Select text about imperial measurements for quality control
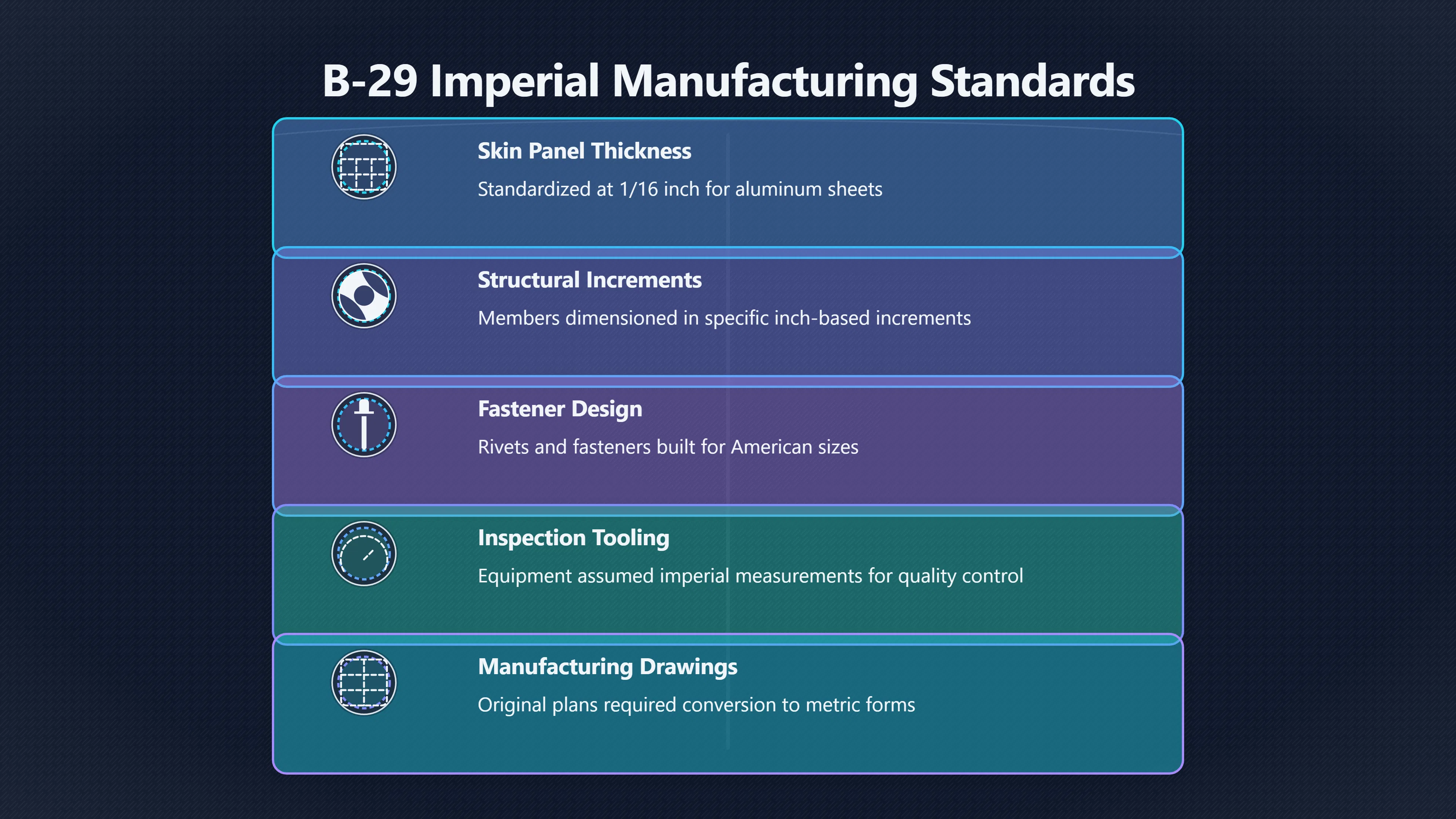 [x=750, y=576]
